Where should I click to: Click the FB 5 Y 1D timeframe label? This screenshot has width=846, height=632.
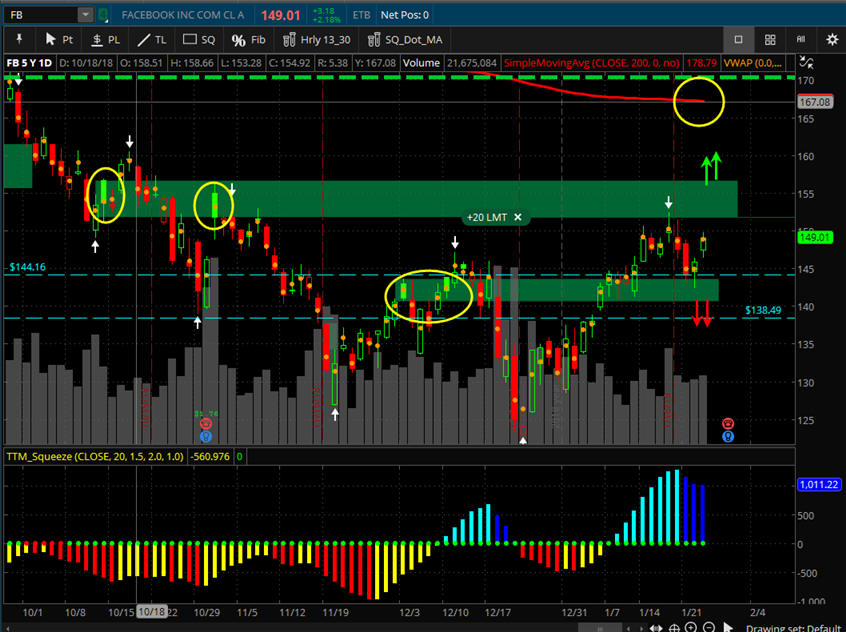coord(29,63)
